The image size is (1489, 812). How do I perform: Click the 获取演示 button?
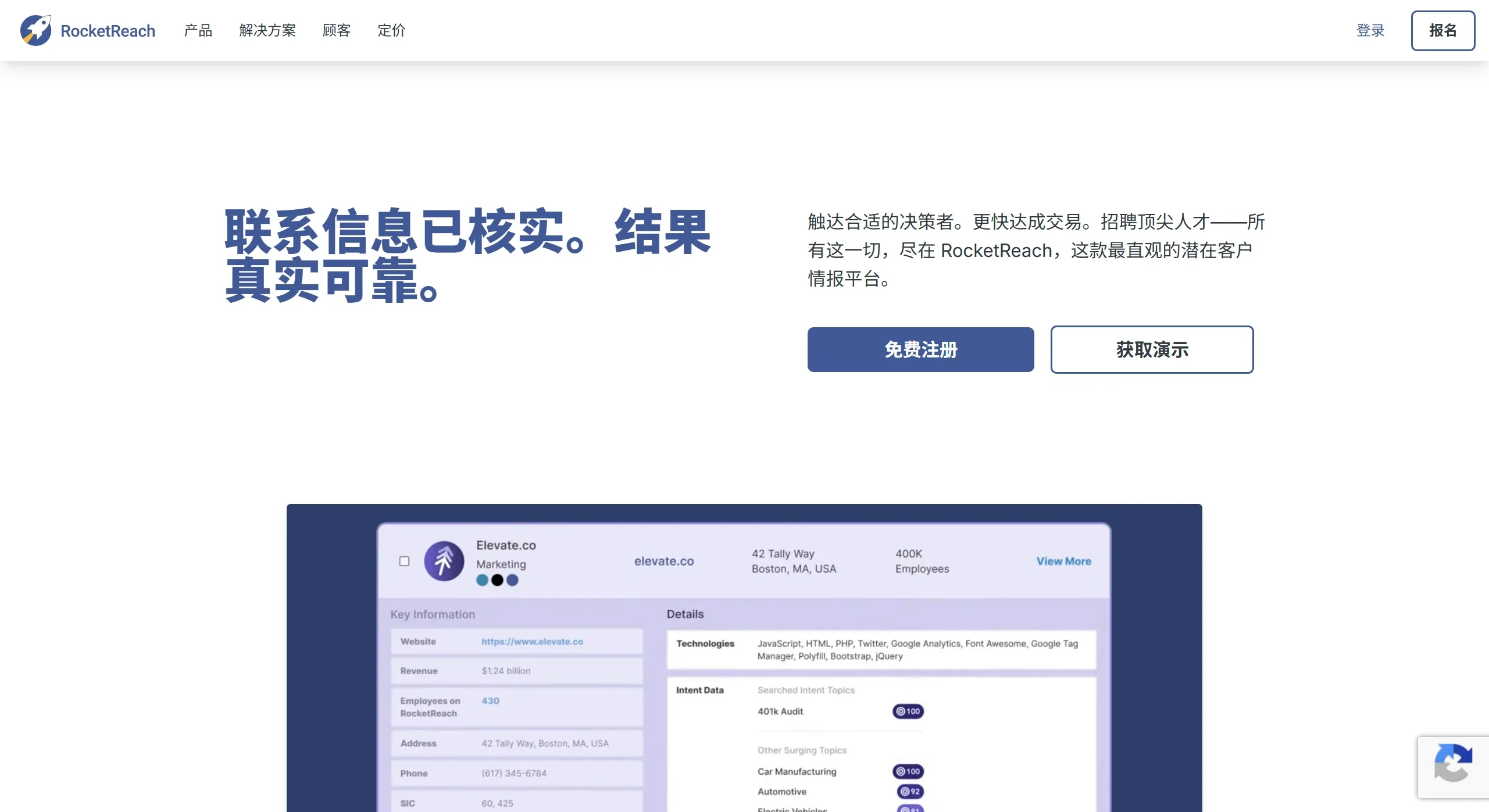(1152, 349)
